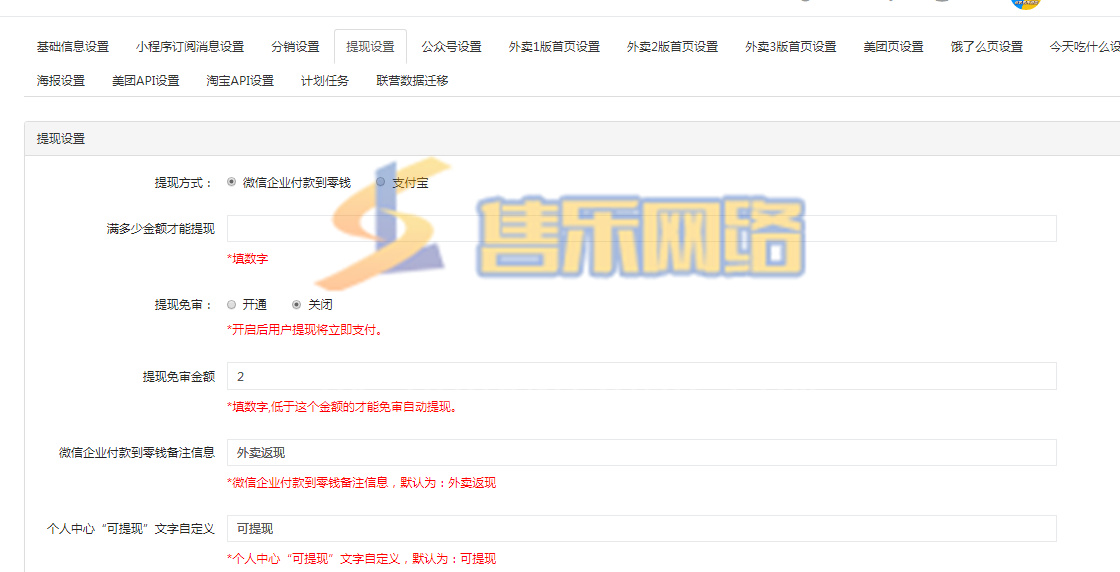
Task: Open the 计划任务 tab
Action: tap(325, 81)
